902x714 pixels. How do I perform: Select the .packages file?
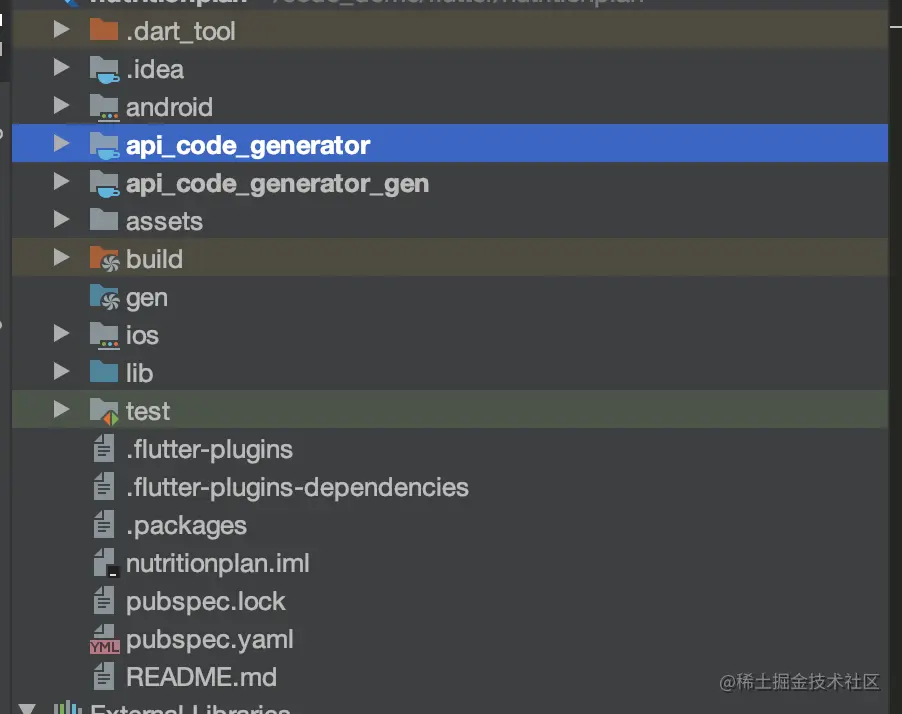coord(186,526)
